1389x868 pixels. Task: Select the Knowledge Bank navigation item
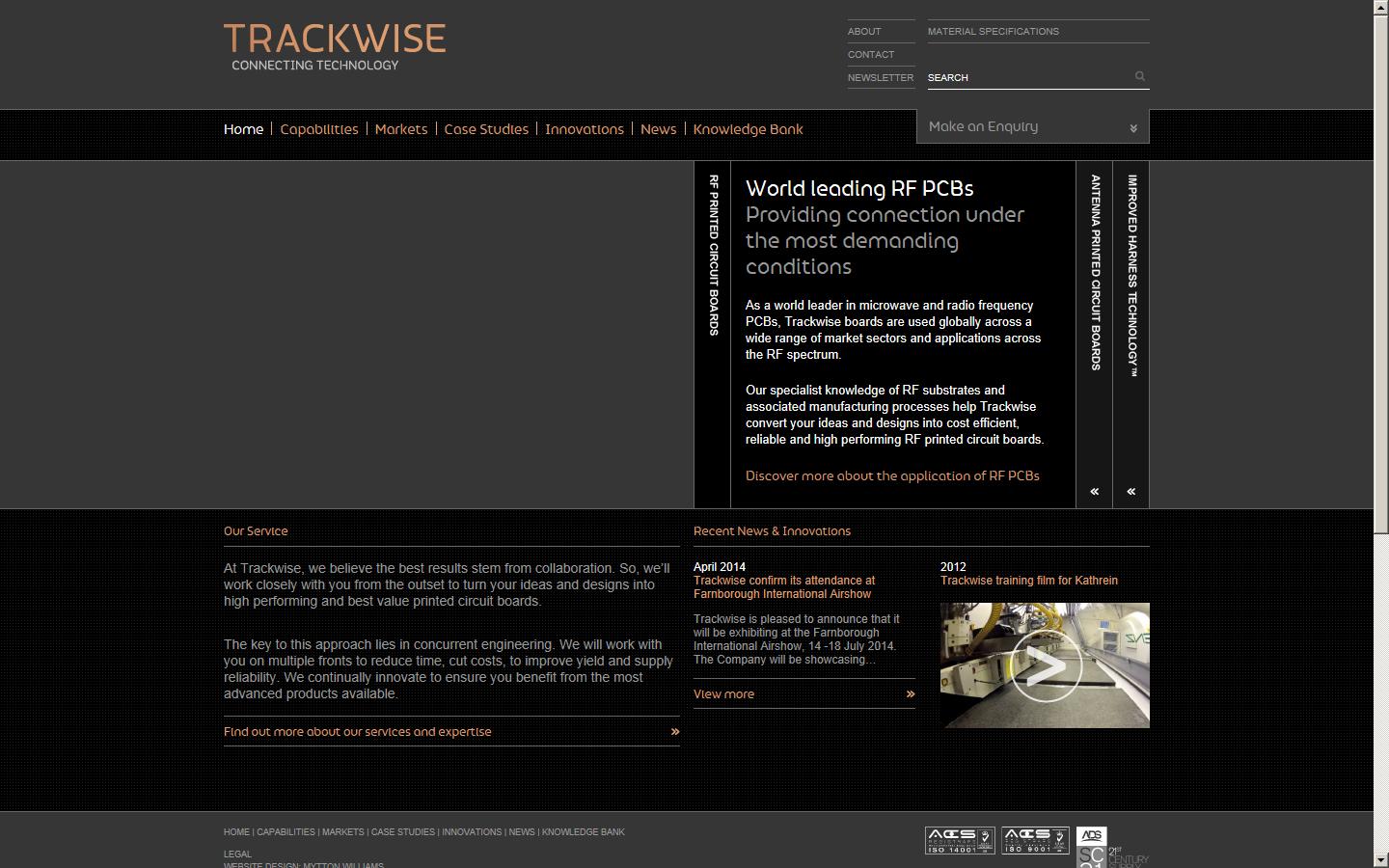[748, 128]
